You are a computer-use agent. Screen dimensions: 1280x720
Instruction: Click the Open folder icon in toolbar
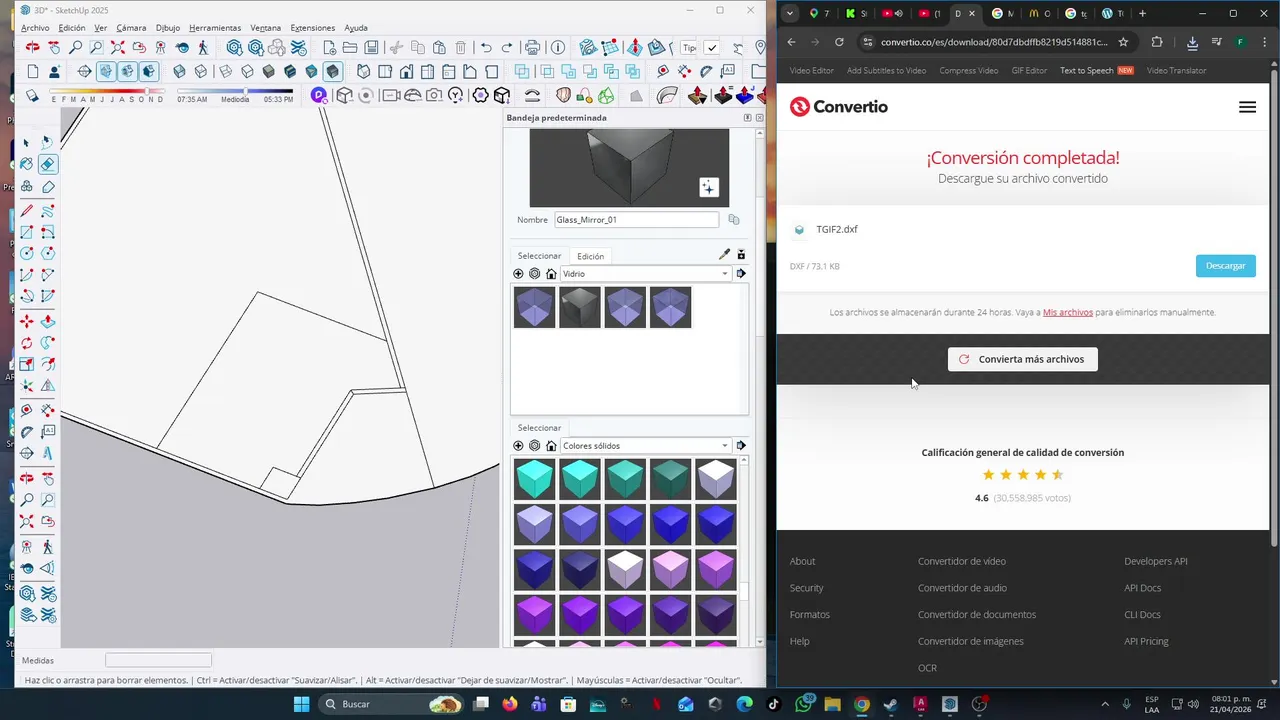(x=350, y=47)
